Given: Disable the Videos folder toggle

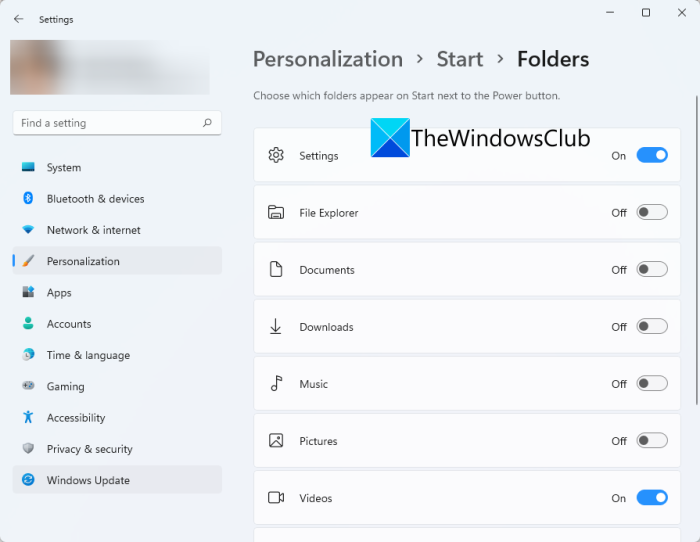Looking at the screenshot, I should [x=651, y=497].
